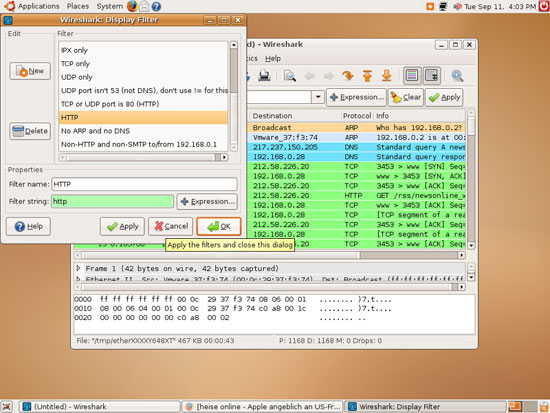Open the find packet magnifier icon
Viewport: 550px width, 413px height.
pos(290,76)
